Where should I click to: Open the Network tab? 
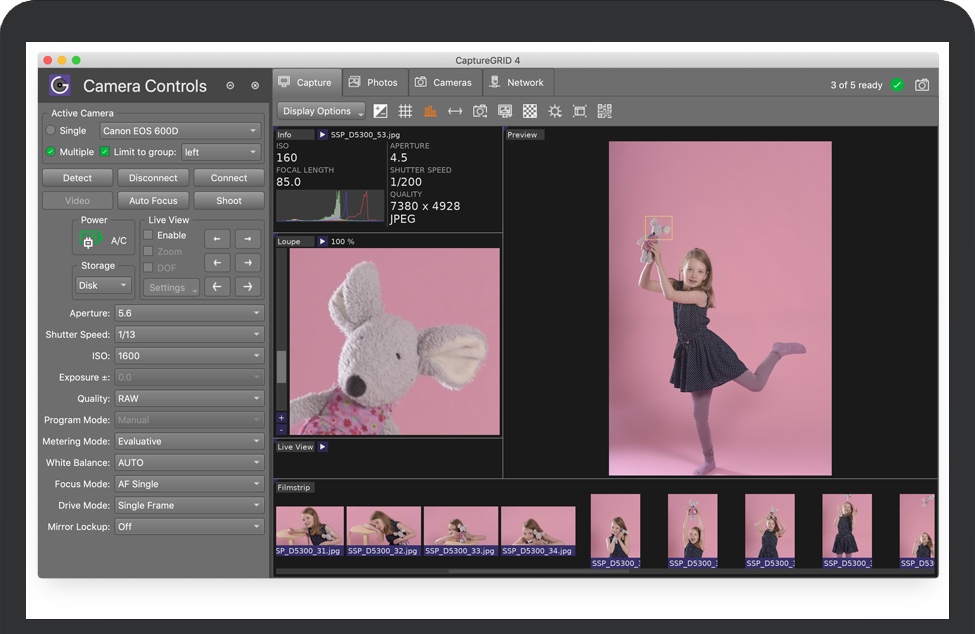[516, 83]
